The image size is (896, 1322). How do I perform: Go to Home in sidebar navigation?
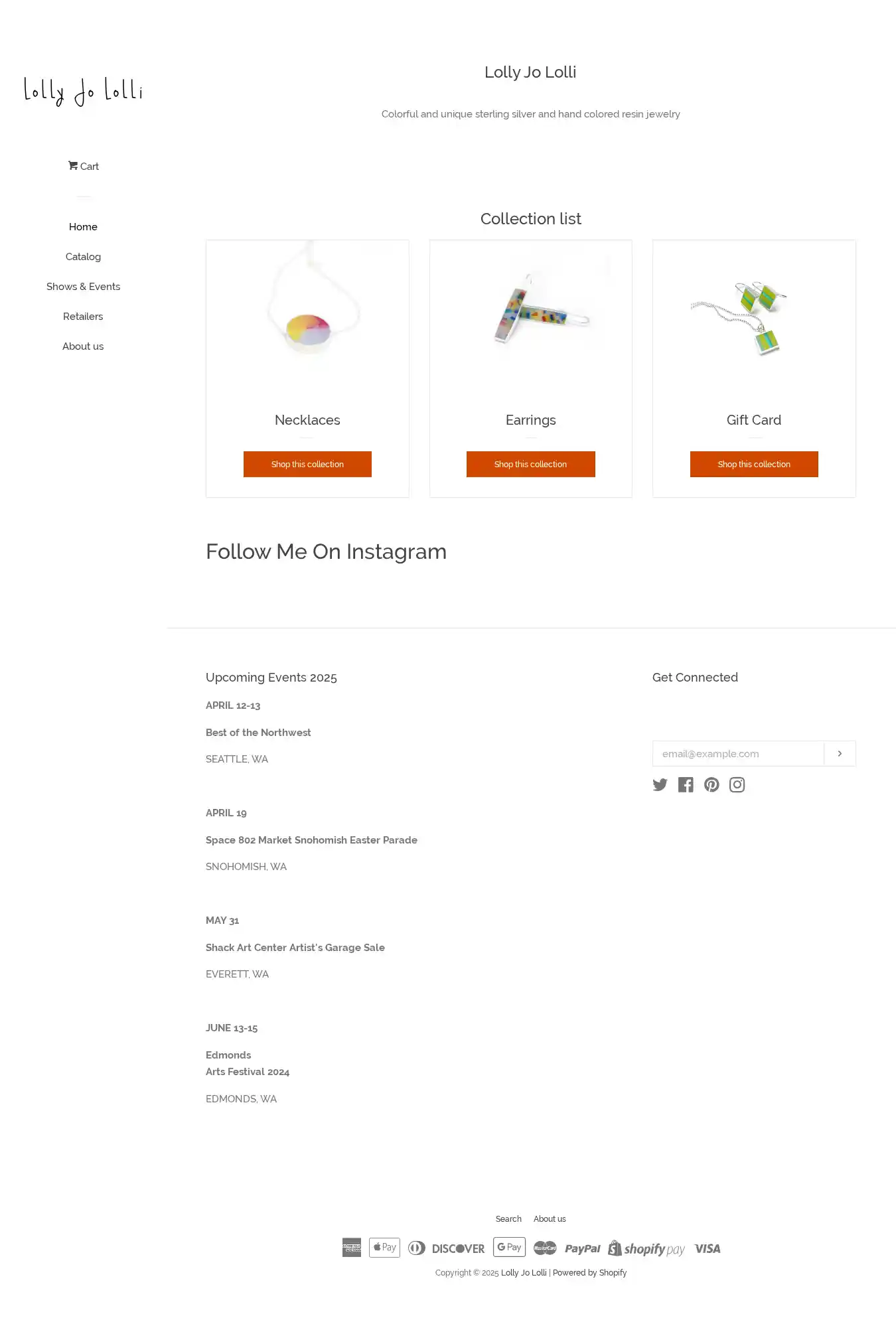pos(83,227)
